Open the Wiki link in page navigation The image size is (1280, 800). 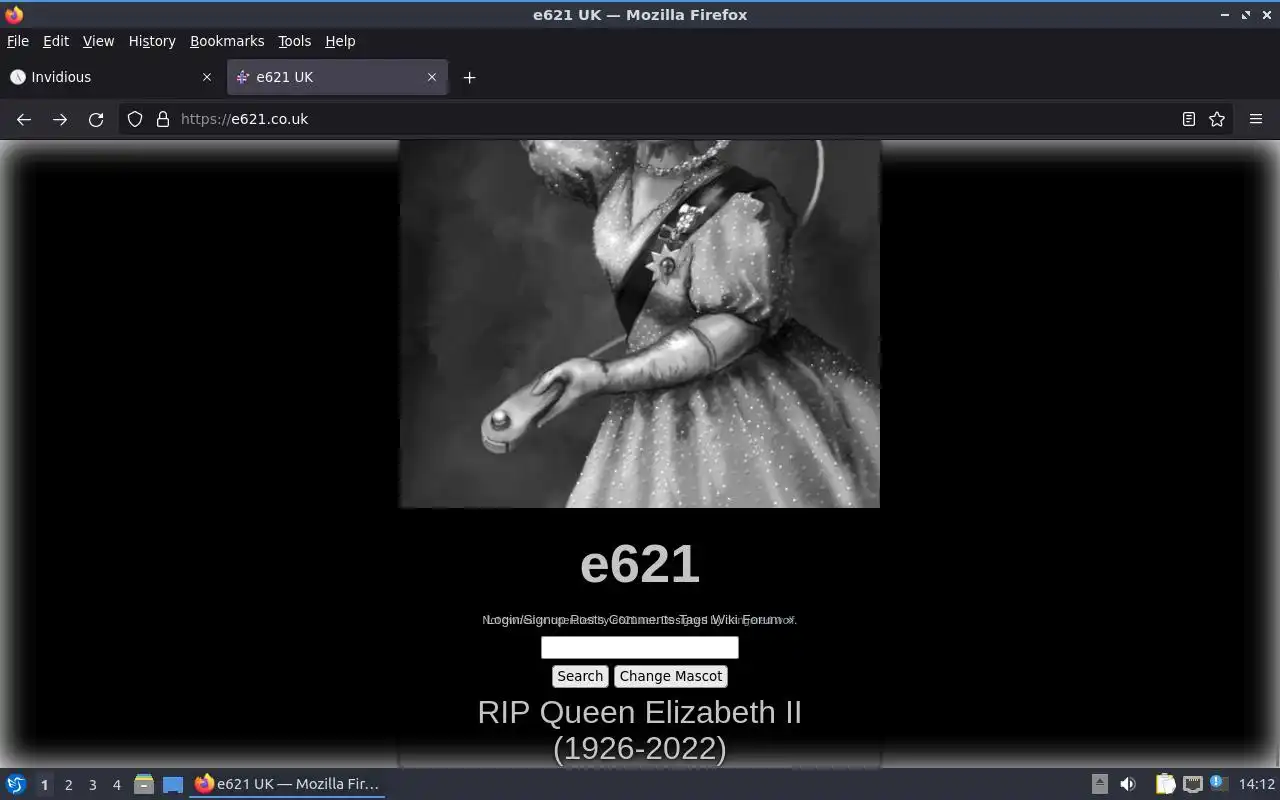point(723,620)
